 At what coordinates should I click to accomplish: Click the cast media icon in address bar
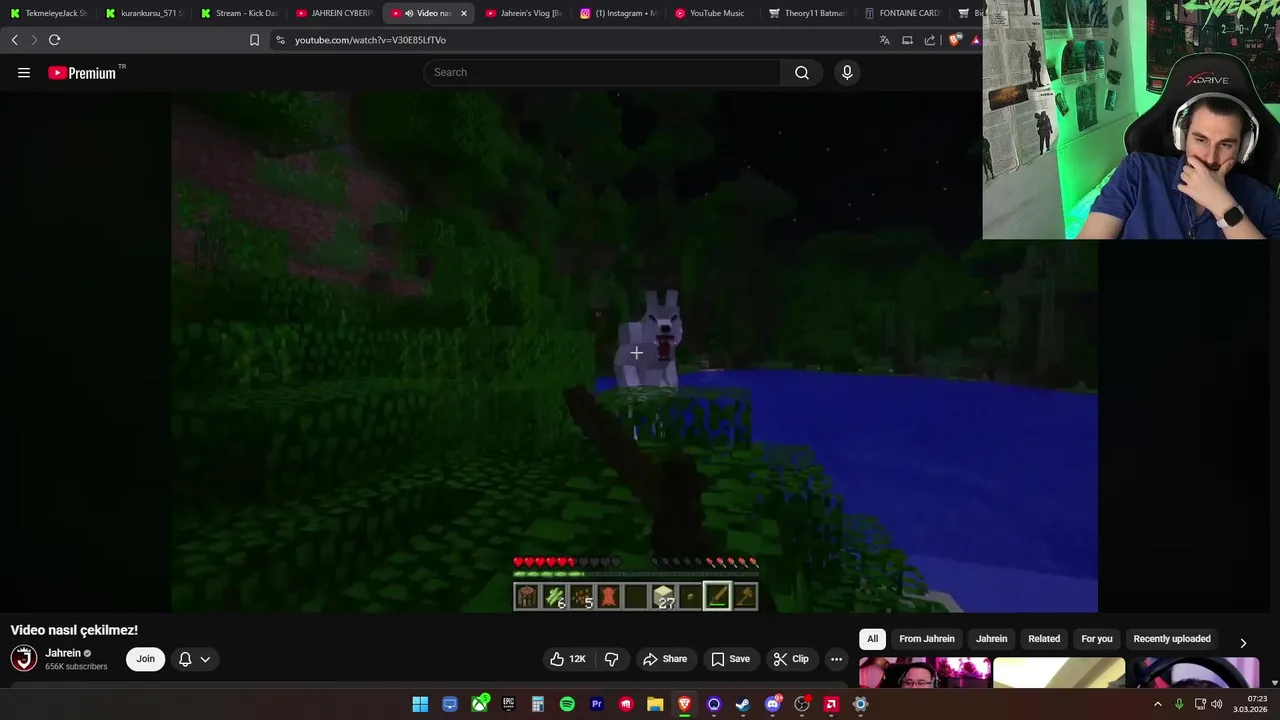(907, 40)
